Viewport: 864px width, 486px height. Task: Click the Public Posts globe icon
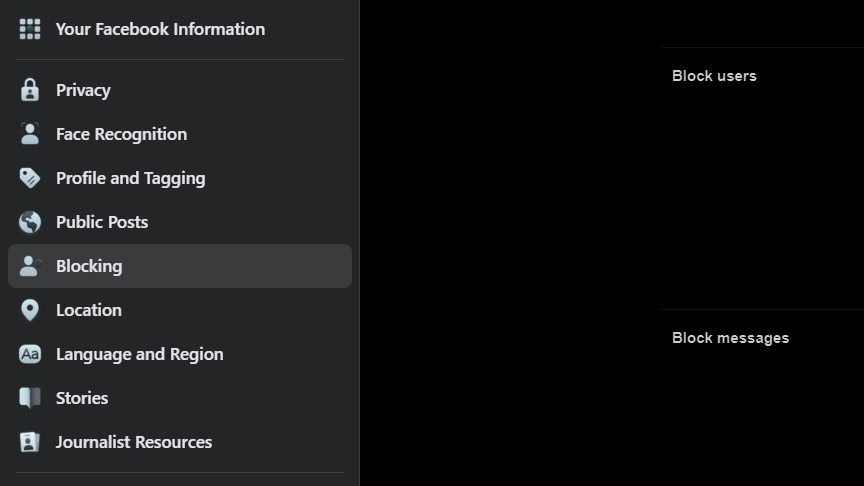(x=30, y=222)
